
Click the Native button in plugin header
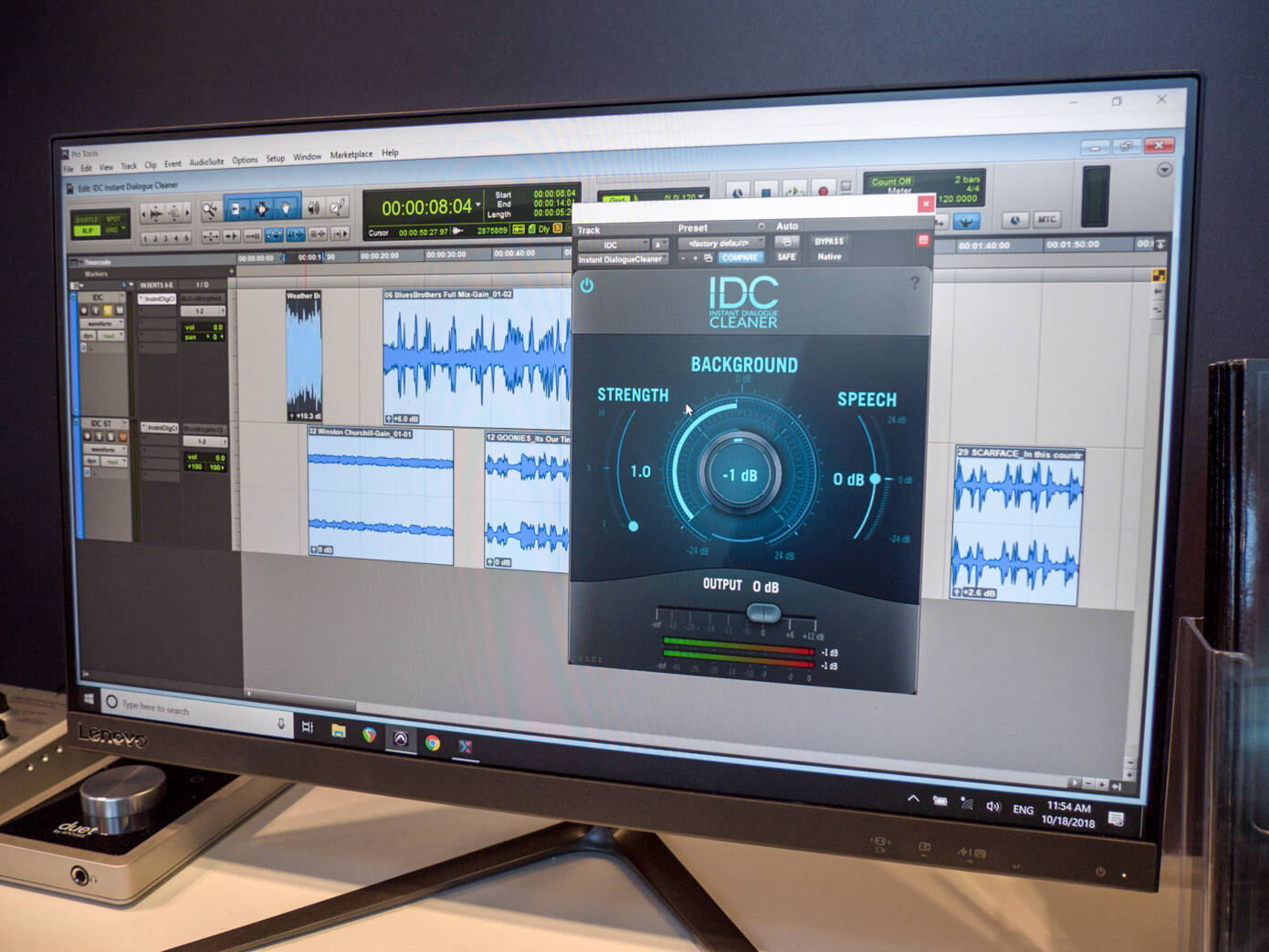tap(830, 256)
